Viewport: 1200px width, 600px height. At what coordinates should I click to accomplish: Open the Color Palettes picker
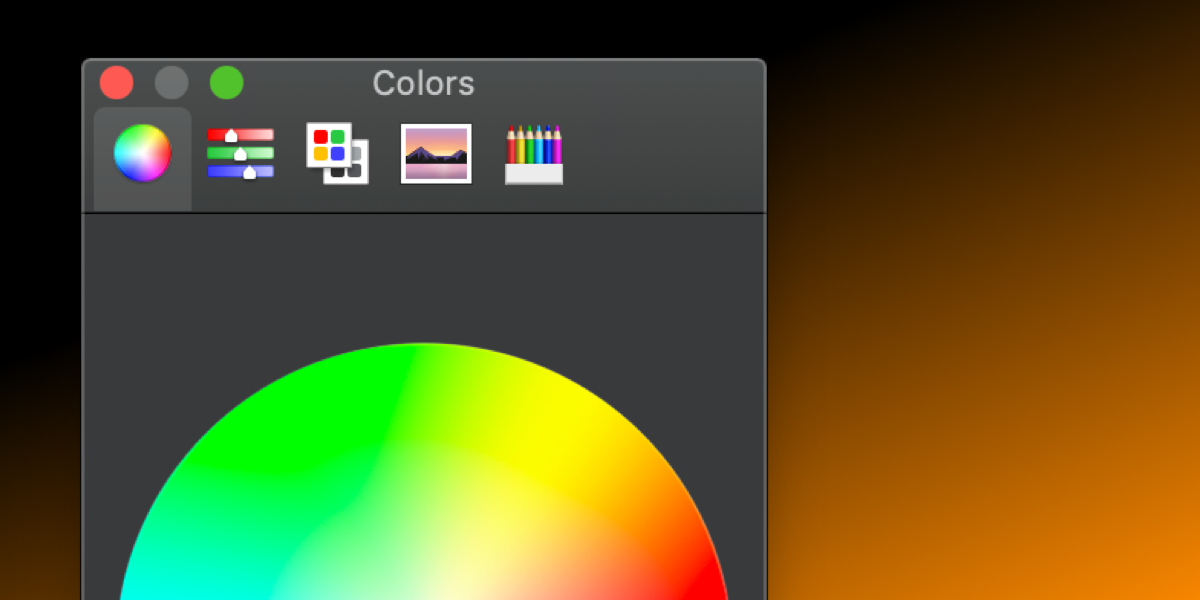[337, 153]
